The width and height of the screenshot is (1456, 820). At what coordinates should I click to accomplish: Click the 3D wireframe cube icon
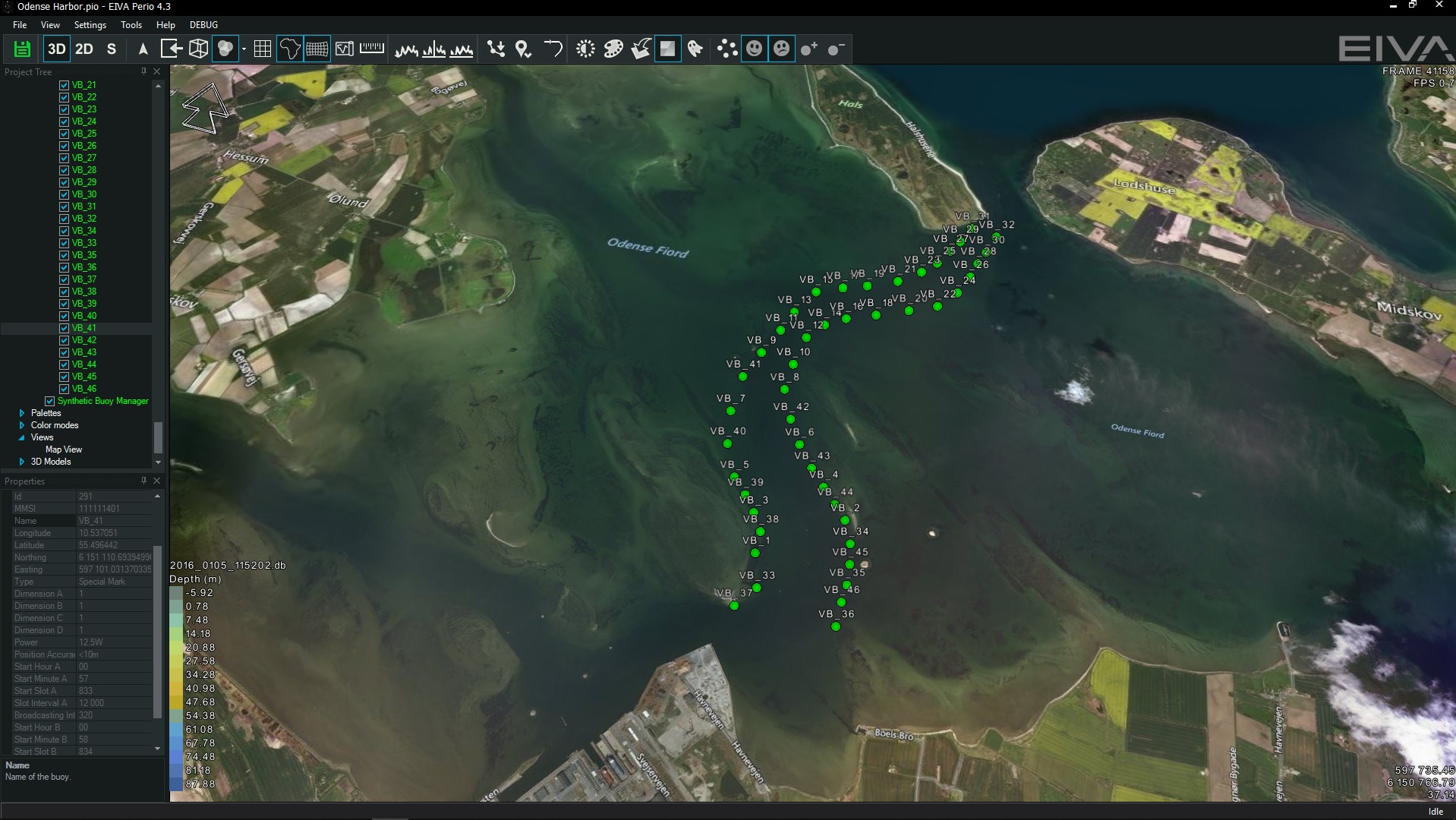click(198, 49)
